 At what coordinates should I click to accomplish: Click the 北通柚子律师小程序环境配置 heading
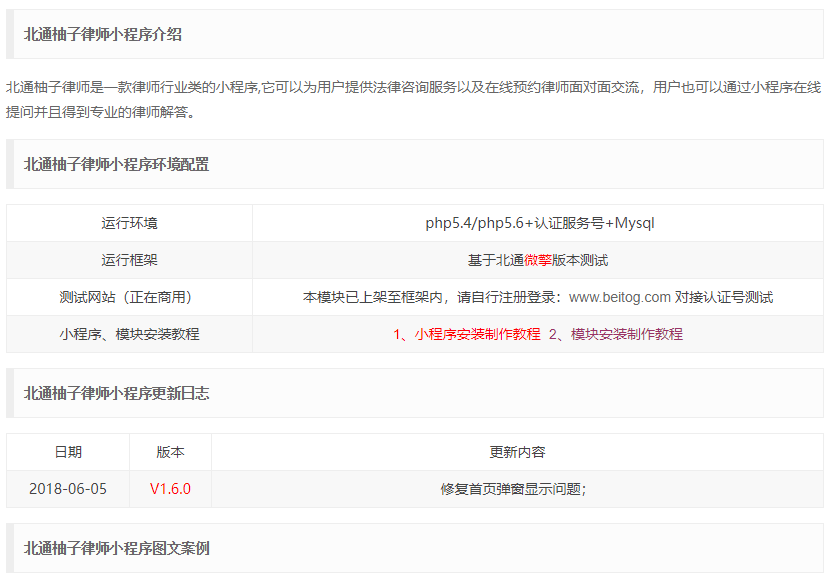116,164
